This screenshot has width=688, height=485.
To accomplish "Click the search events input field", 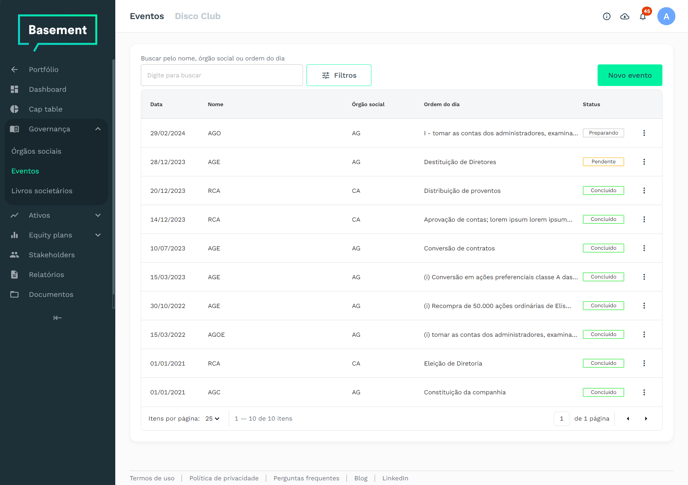I will 221,75.
